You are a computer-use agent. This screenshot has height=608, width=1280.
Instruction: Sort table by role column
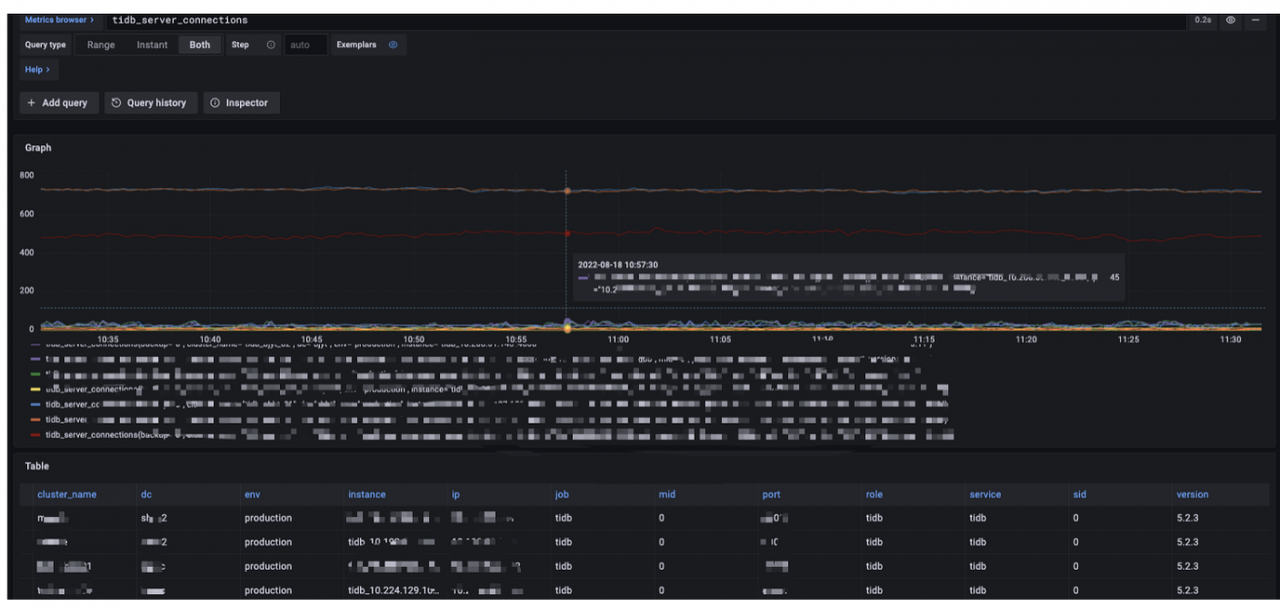[x=874, y=494]
